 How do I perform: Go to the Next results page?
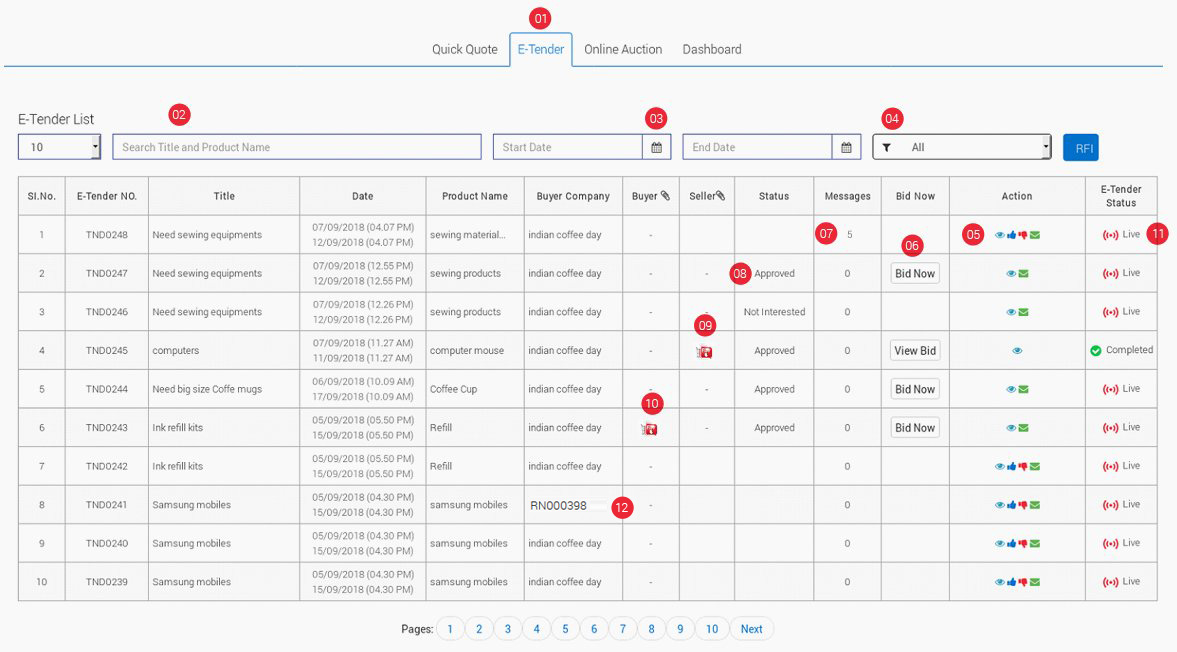tap(751, 629)
